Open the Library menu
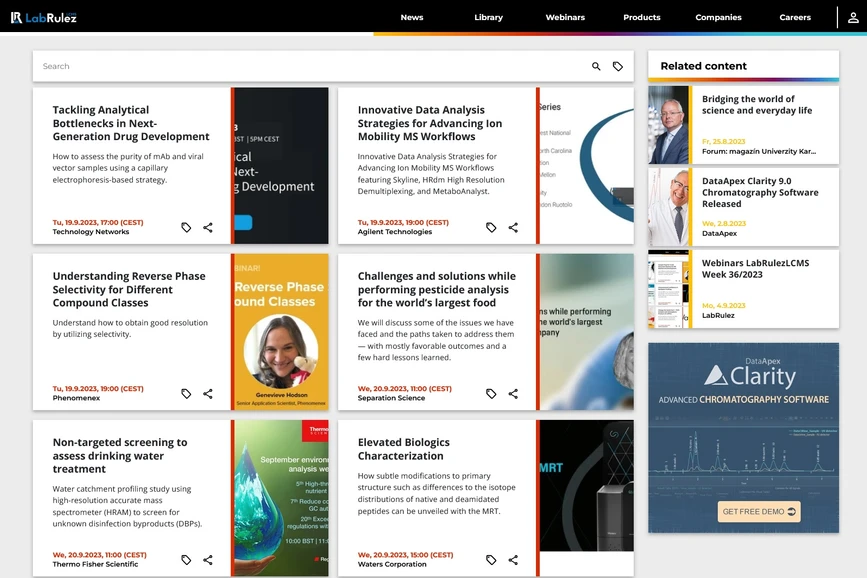Image resolution: width=867 pixels, height=578 pixels. coord(489,17)
